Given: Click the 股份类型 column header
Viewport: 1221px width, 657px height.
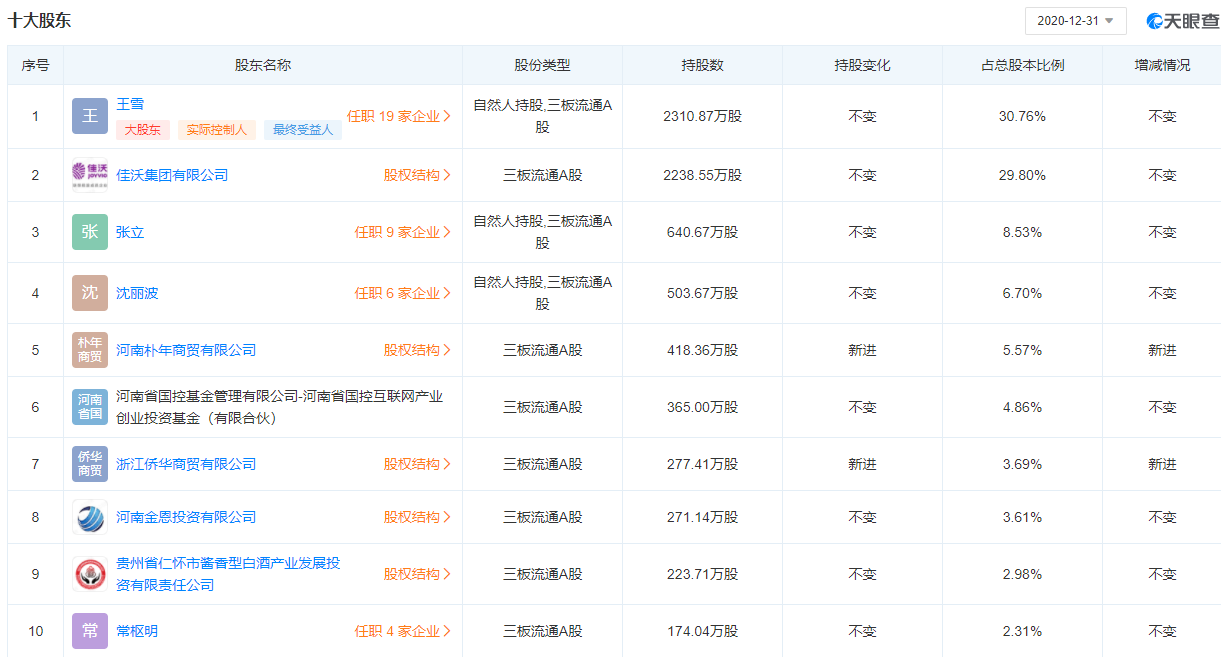Looking at the screenshot, I should coord(542,65).
